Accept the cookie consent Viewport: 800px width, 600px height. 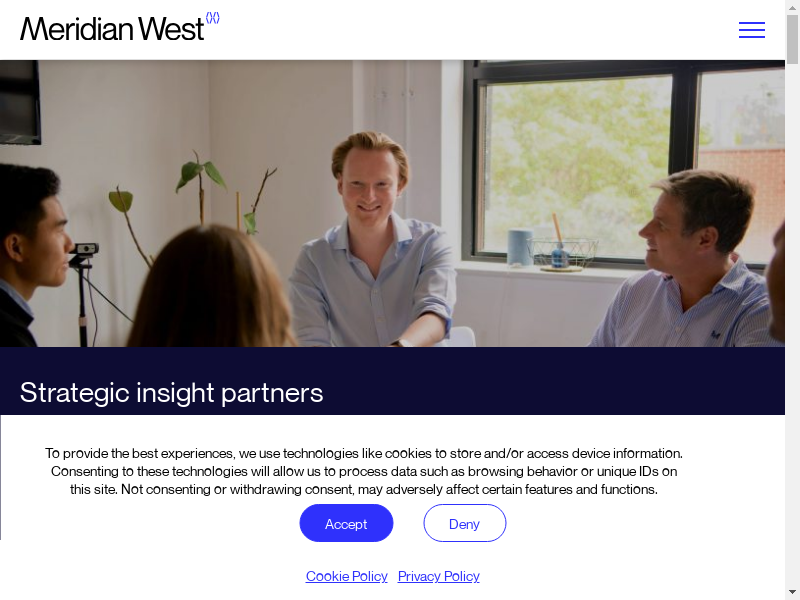pyautogui.click(x=346, y=523)
